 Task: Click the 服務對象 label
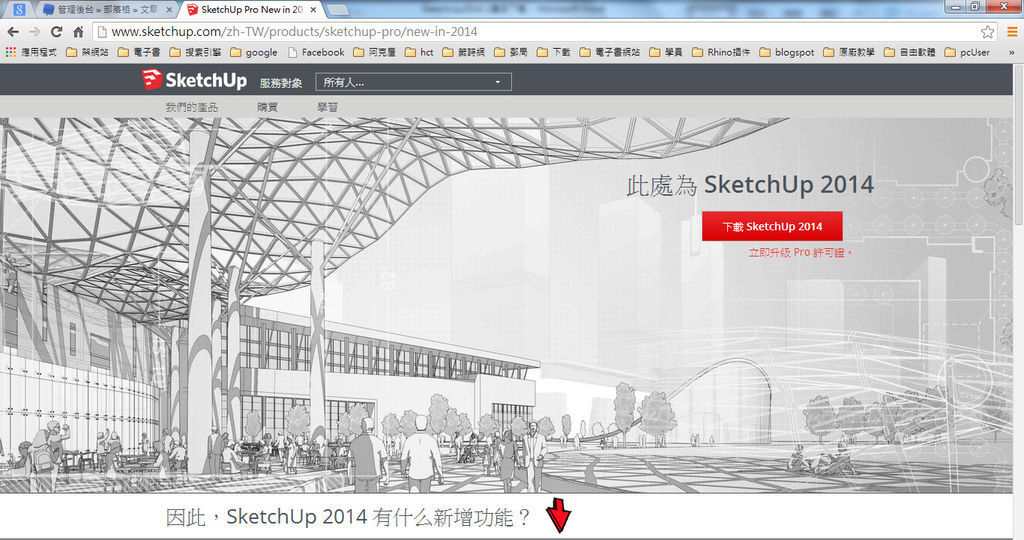tap(281, 83)
